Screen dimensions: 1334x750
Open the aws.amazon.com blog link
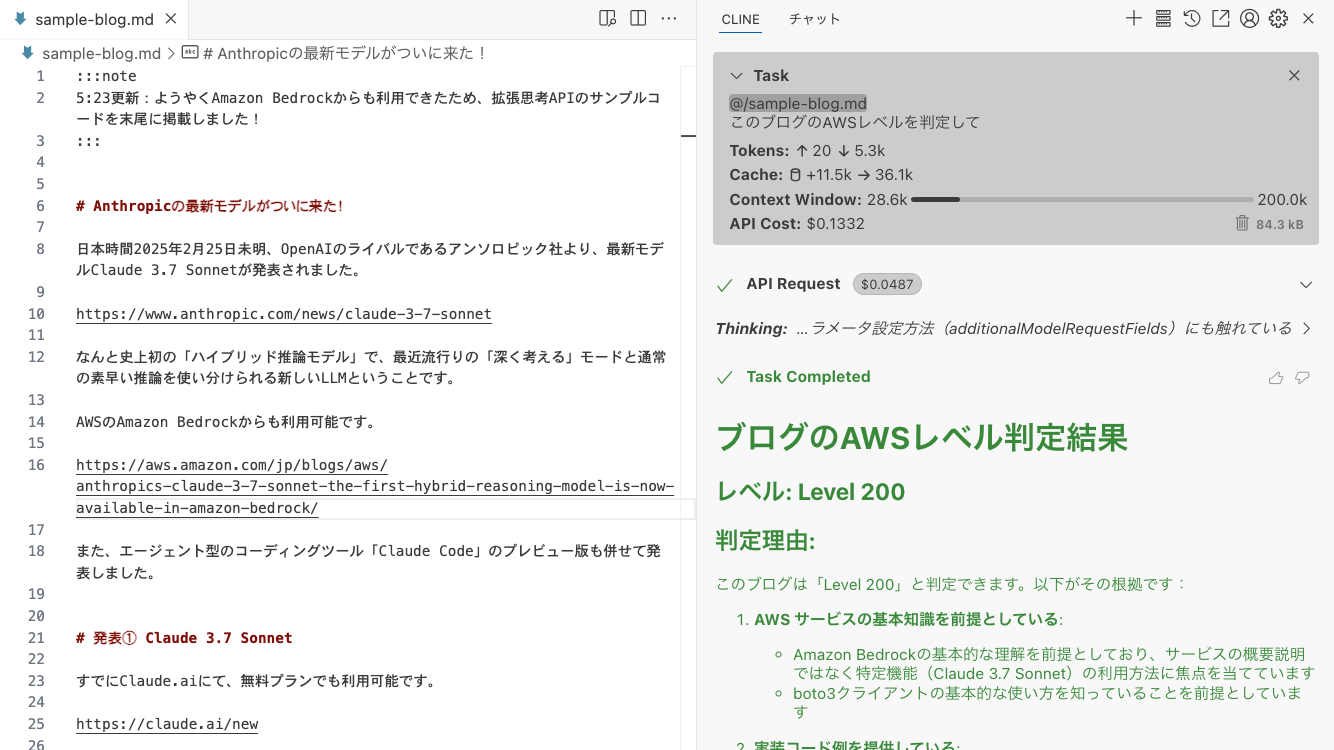(375, 486)
